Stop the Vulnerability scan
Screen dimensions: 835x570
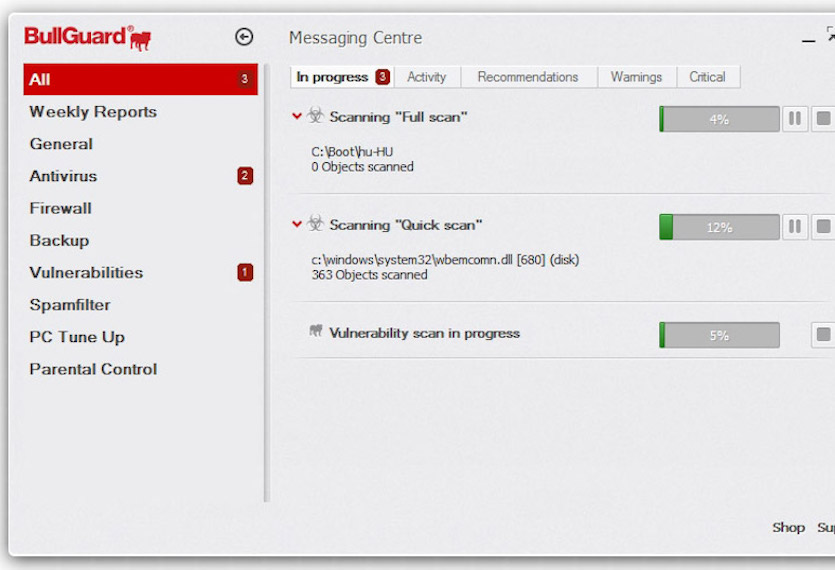[x=823, y=335]
